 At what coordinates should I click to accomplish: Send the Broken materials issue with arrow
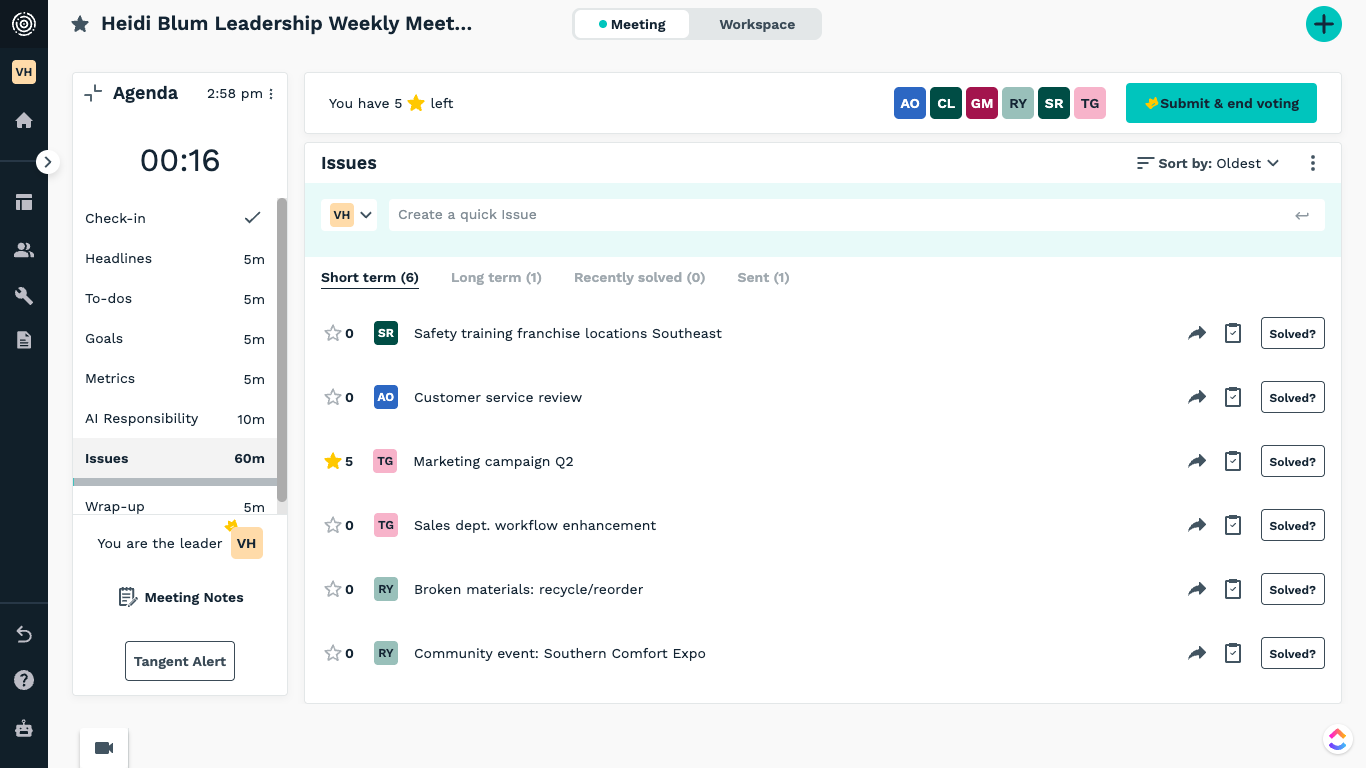click(1197, 590)
